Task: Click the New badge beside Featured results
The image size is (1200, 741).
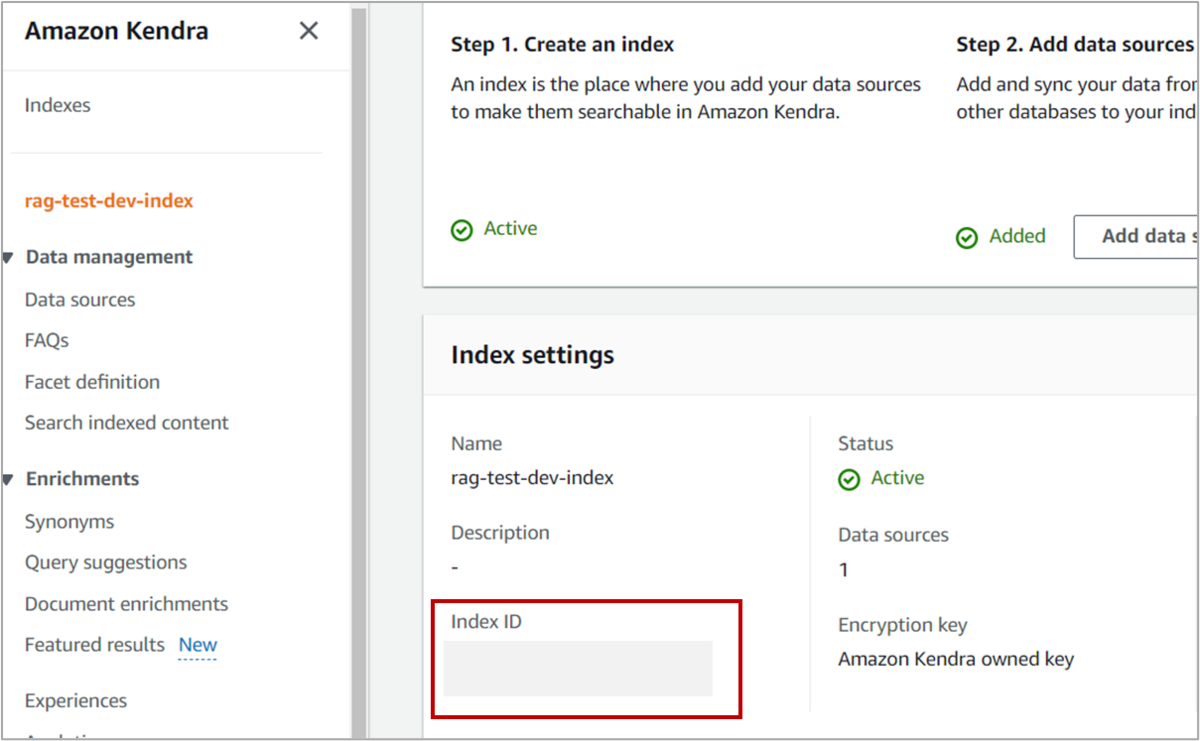Action: pos(198,645)
